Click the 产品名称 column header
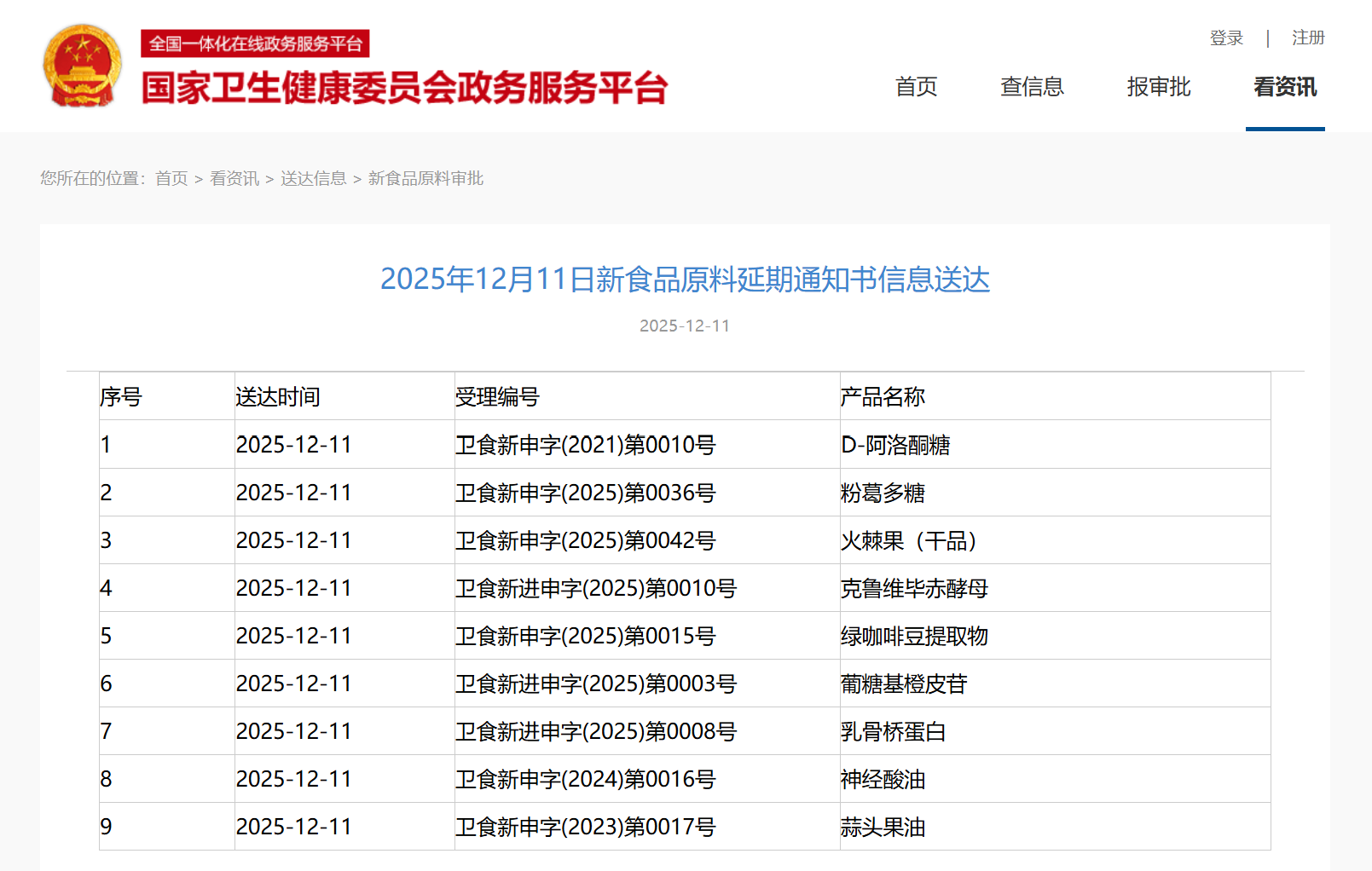The image size is (1372, 871). click(x=883, y=397)
